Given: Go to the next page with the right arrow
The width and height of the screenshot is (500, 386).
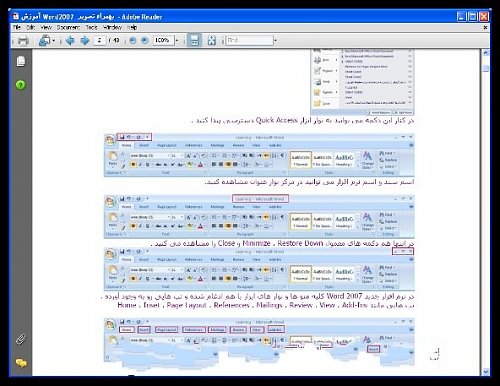Looking at the screenshot, I should (x=85, y=41).
